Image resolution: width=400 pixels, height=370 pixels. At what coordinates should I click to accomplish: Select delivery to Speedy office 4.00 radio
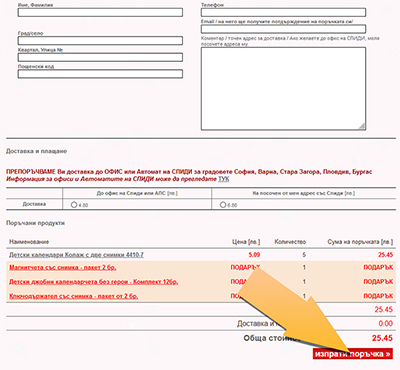[x=74, y=205]
